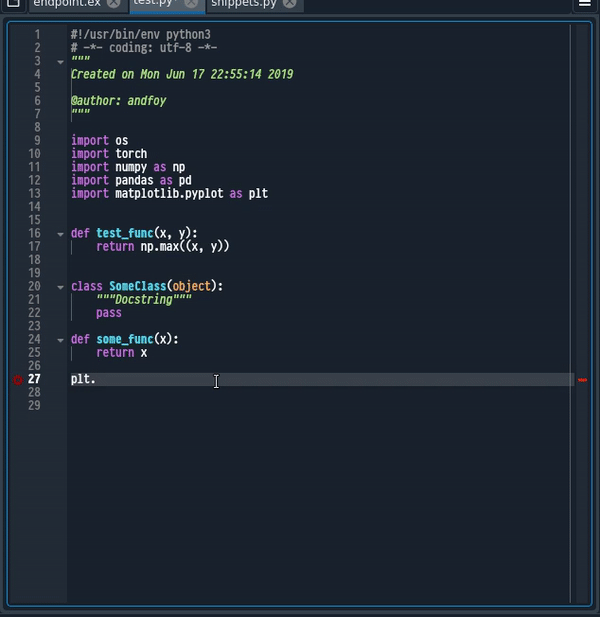Click the shebang line '#!/usr/bin/env python3'
This screenshot has width=600, height=617.
[x=140, y=35]
